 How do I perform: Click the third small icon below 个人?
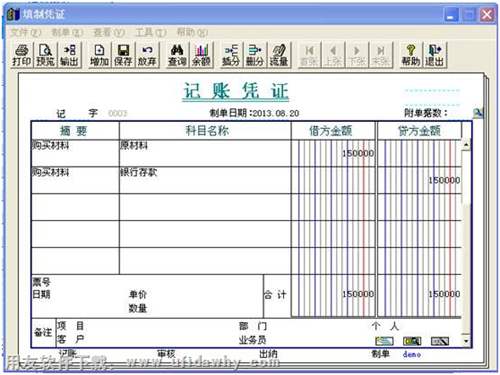[439, 341]
